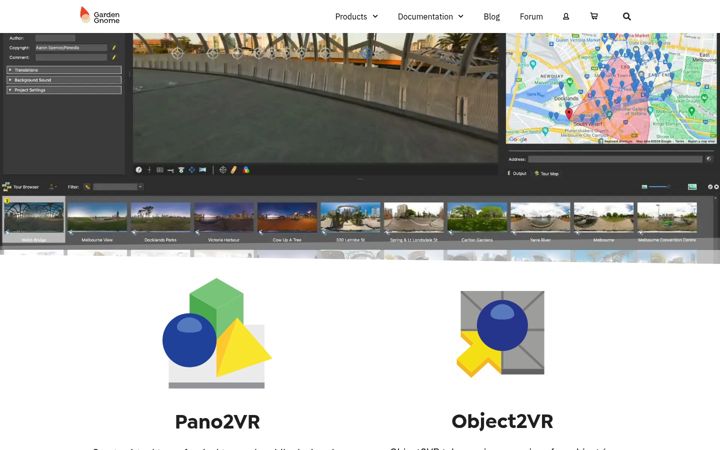This screenshot has width=720, height=450.
Task: Click the blue move-arrows viewer icon
Action: pyautogui.click(x=192, y=170)
